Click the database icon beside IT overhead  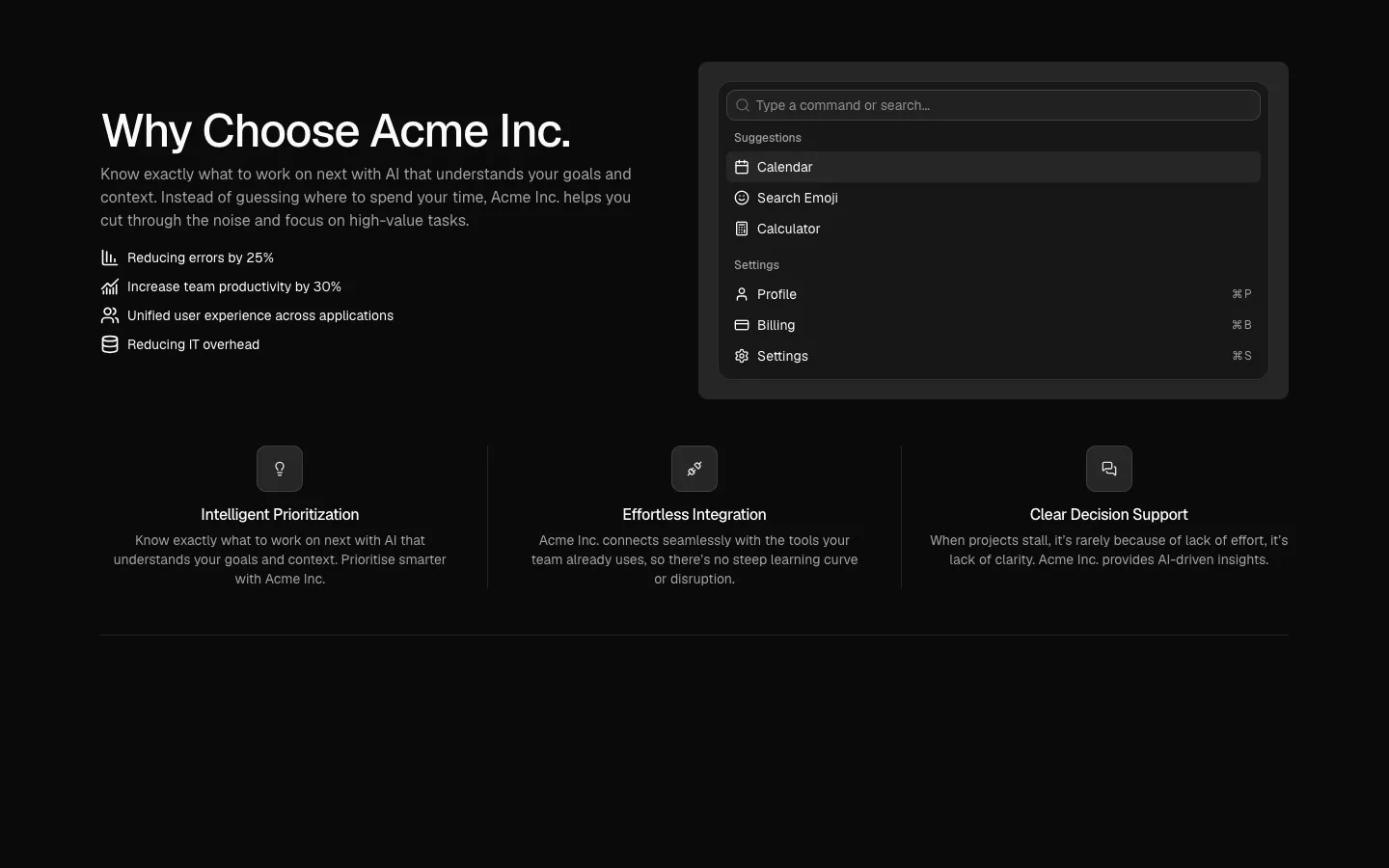point(110,344)
